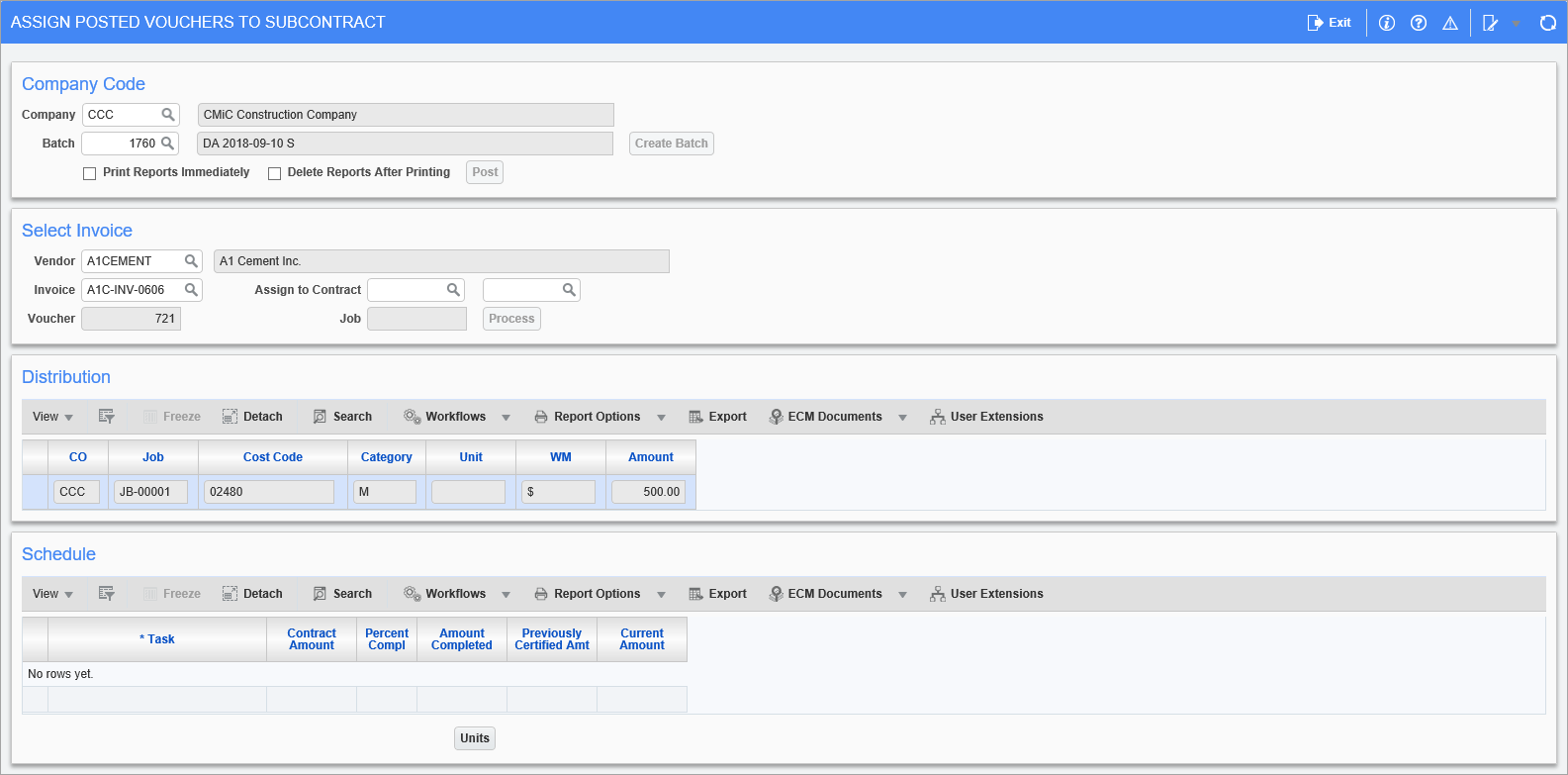Expand View menu in Schedule toolbar
Viewport: 1568px width, 775px height.
pos(52,594)
